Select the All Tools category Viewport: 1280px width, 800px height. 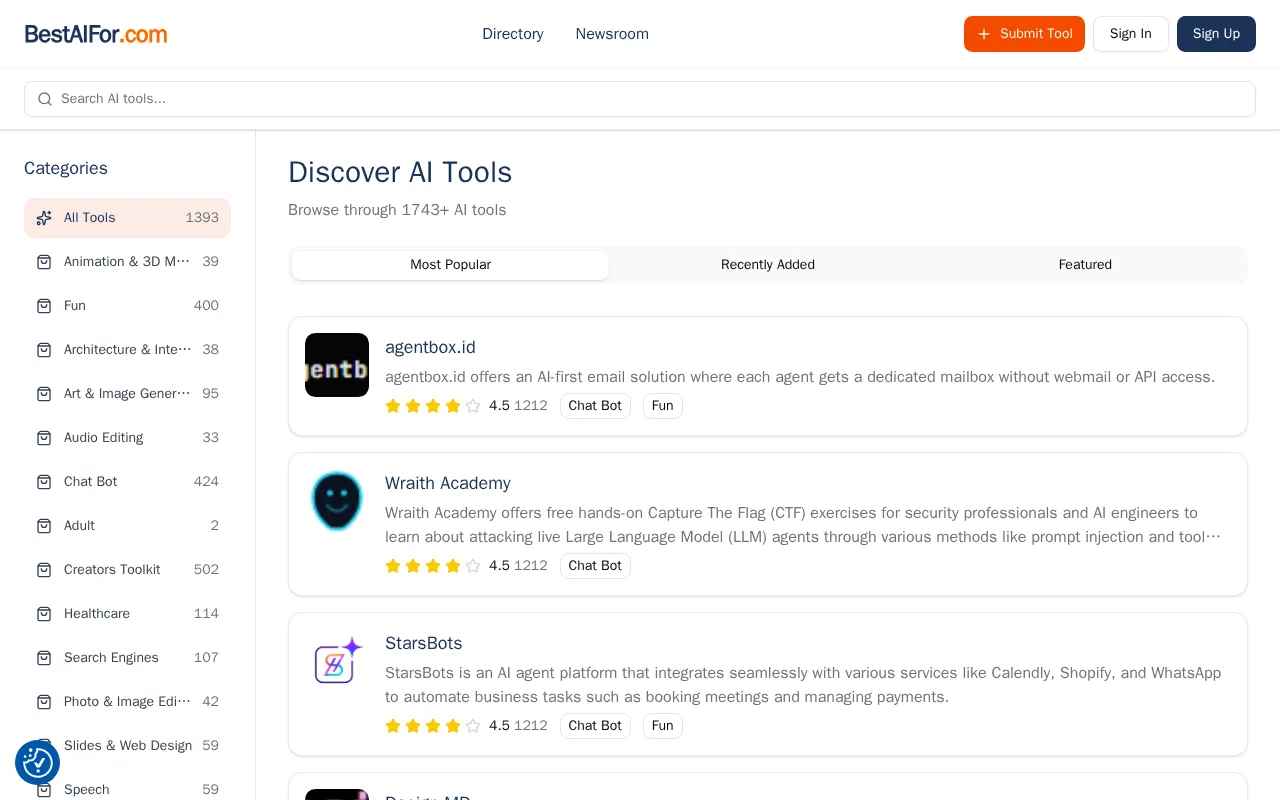pos(127,218)
